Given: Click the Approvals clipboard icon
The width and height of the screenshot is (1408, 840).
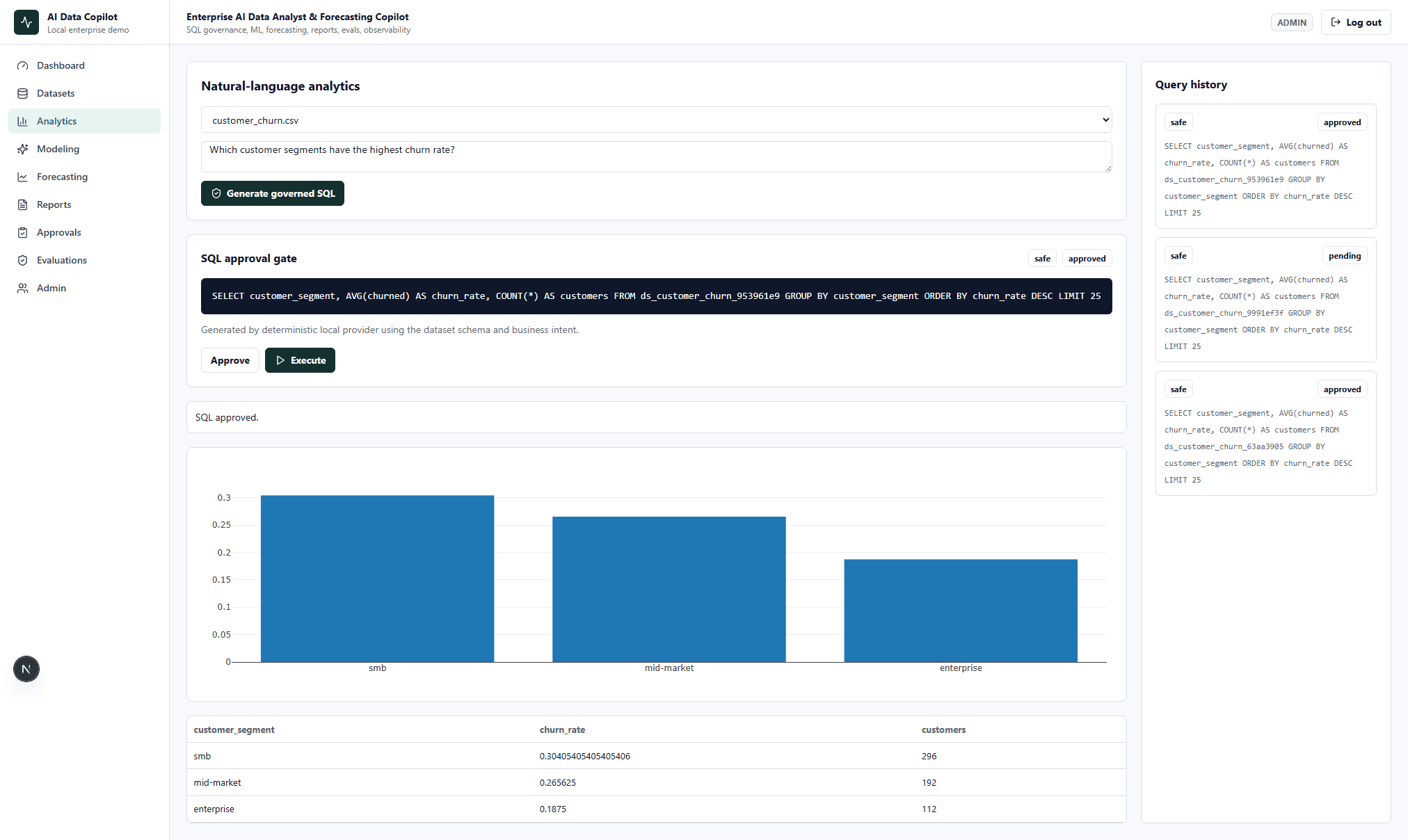Looking at the screenshot, I should (x=22, y=232).
